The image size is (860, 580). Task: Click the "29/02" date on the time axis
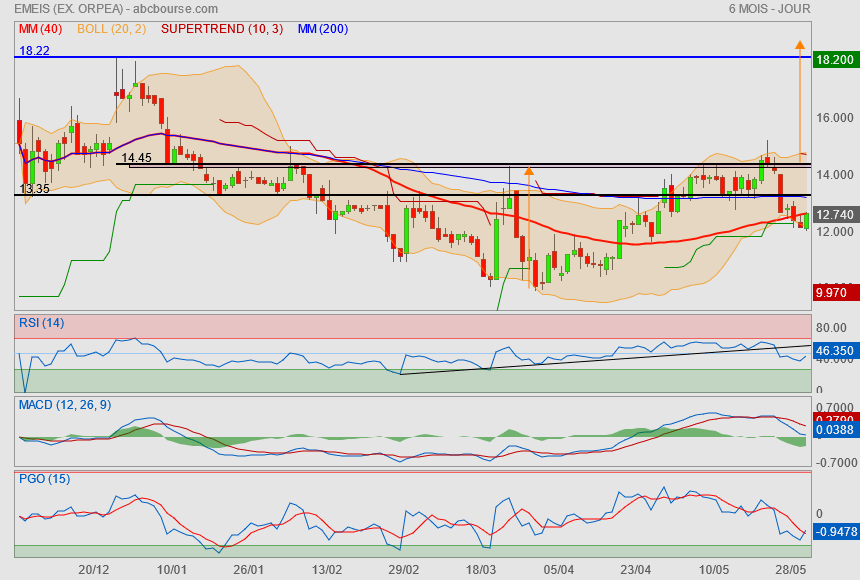[x=404, y=570]
